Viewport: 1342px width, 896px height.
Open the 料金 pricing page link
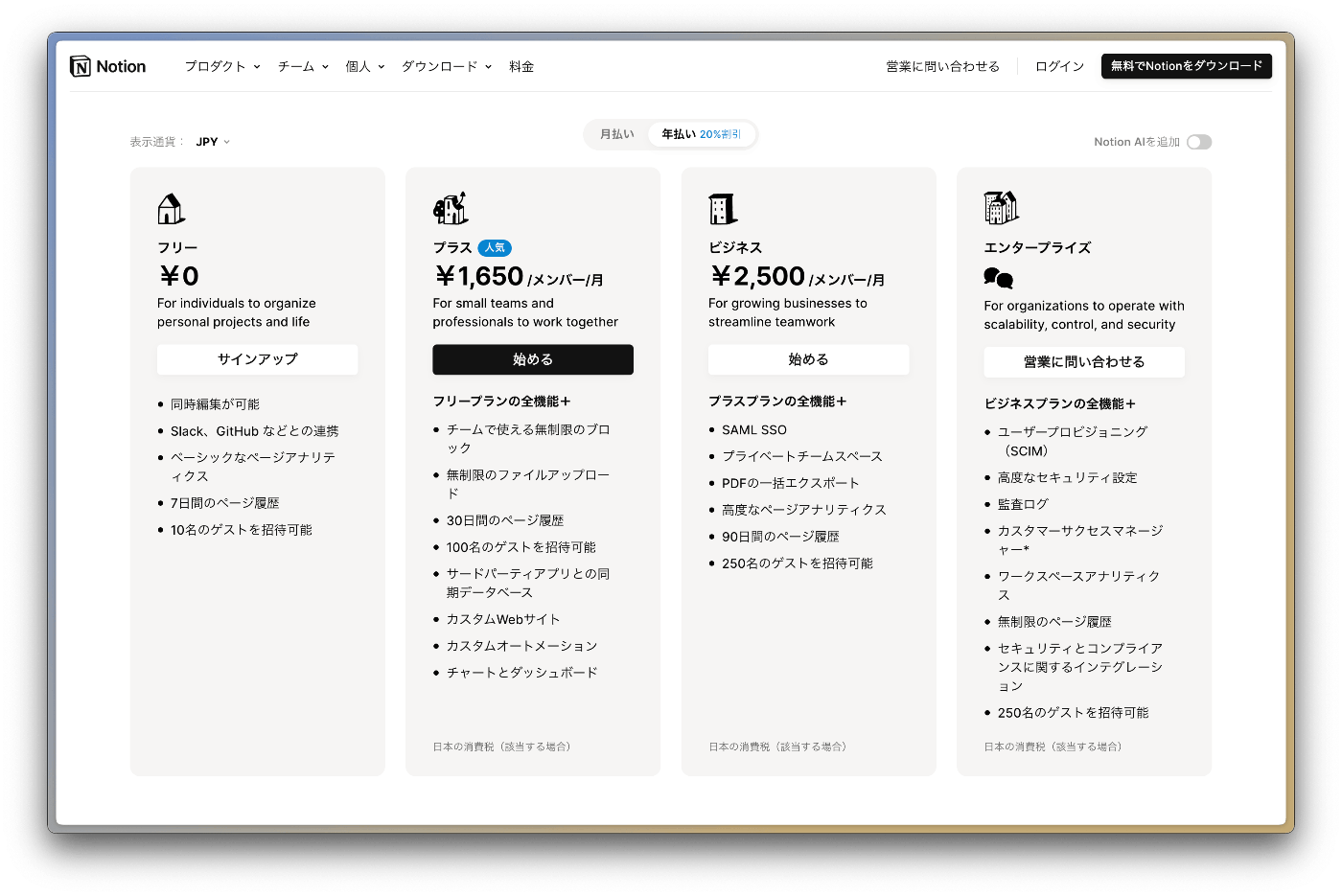pyautogui.click(x=521, y=66)
